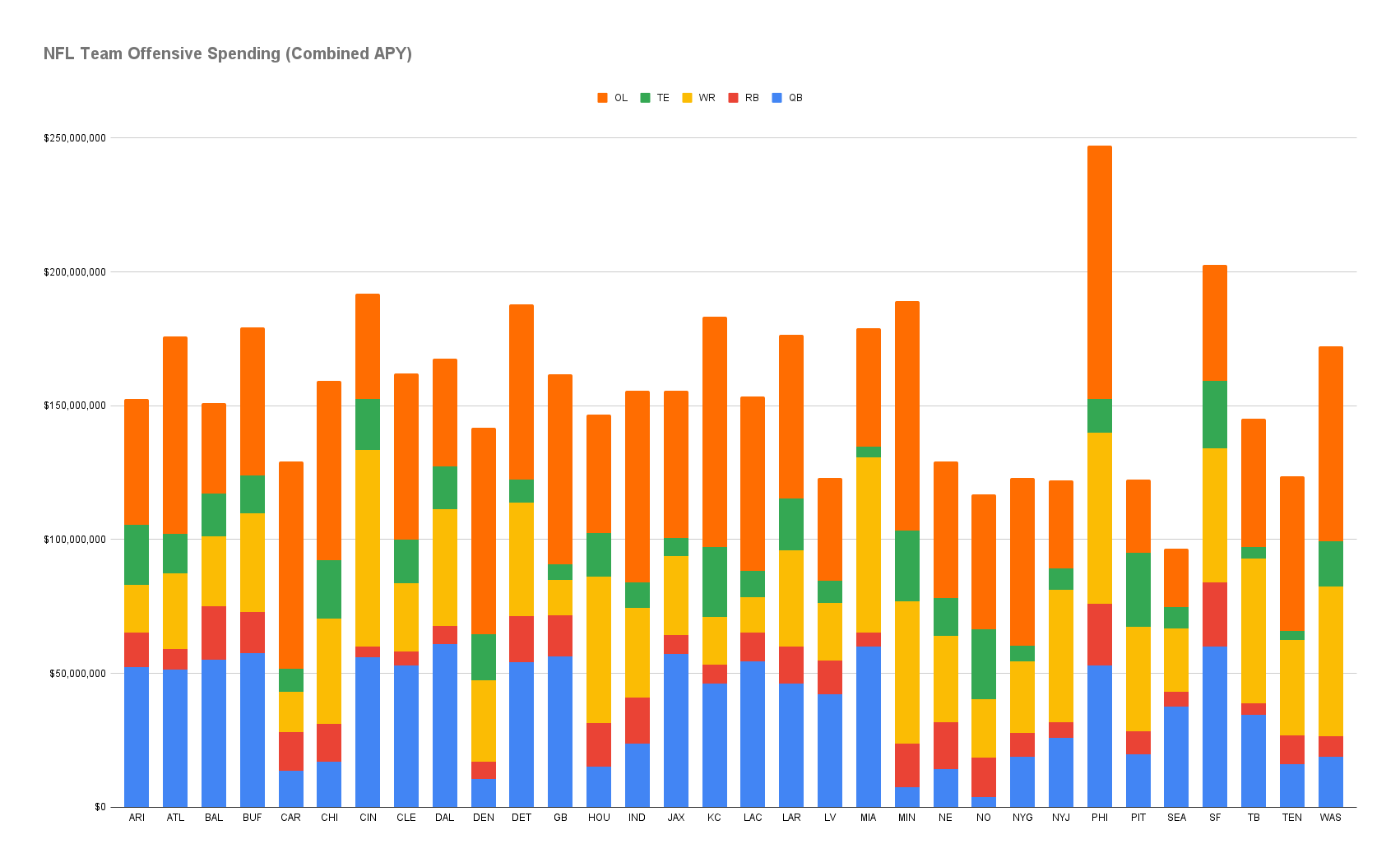The height and width of the screenshot is (867, 1400).
Task: Click the WR legend label
Action: (707, 98)
